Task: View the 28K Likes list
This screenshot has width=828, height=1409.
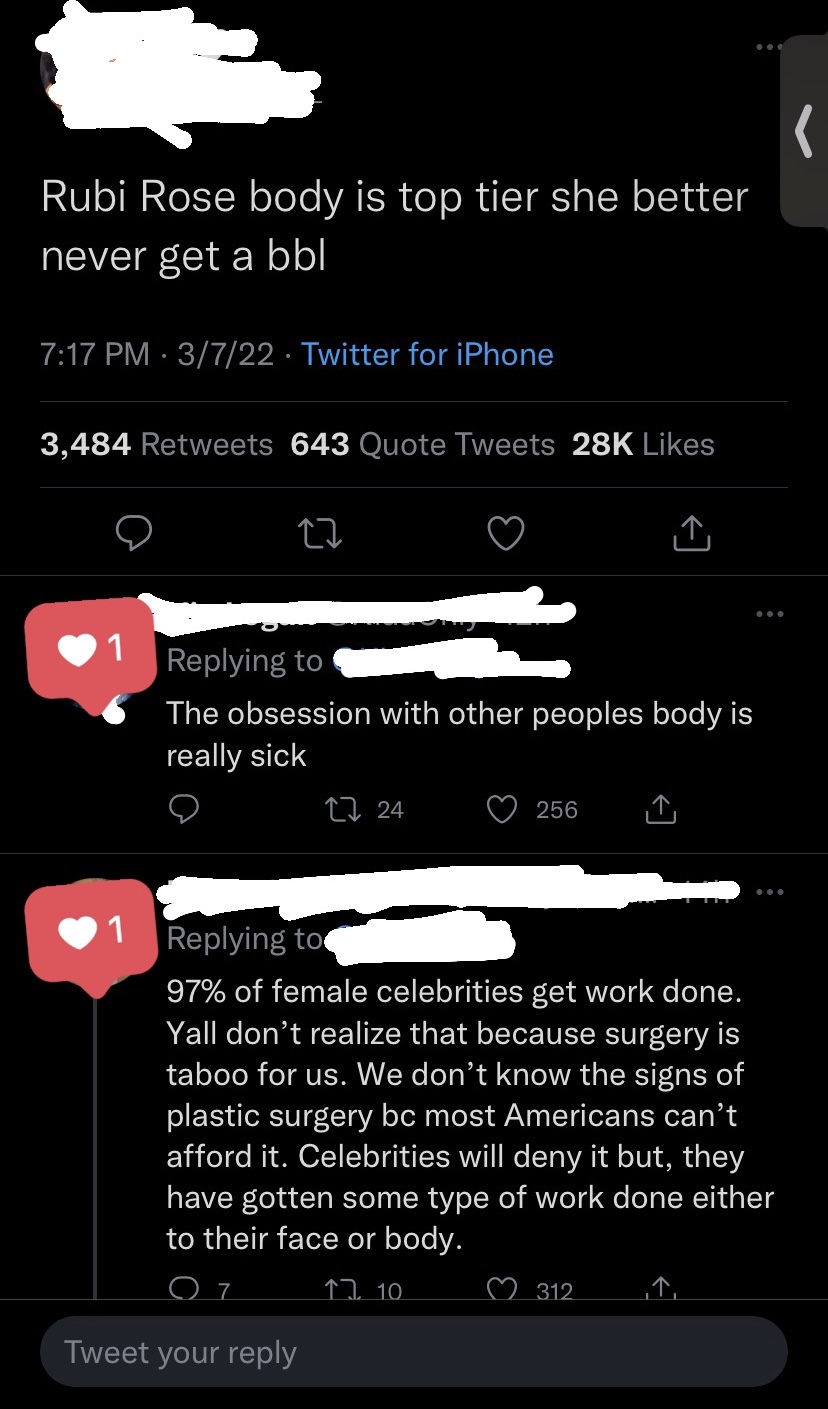Action: [x=643, y=444]
